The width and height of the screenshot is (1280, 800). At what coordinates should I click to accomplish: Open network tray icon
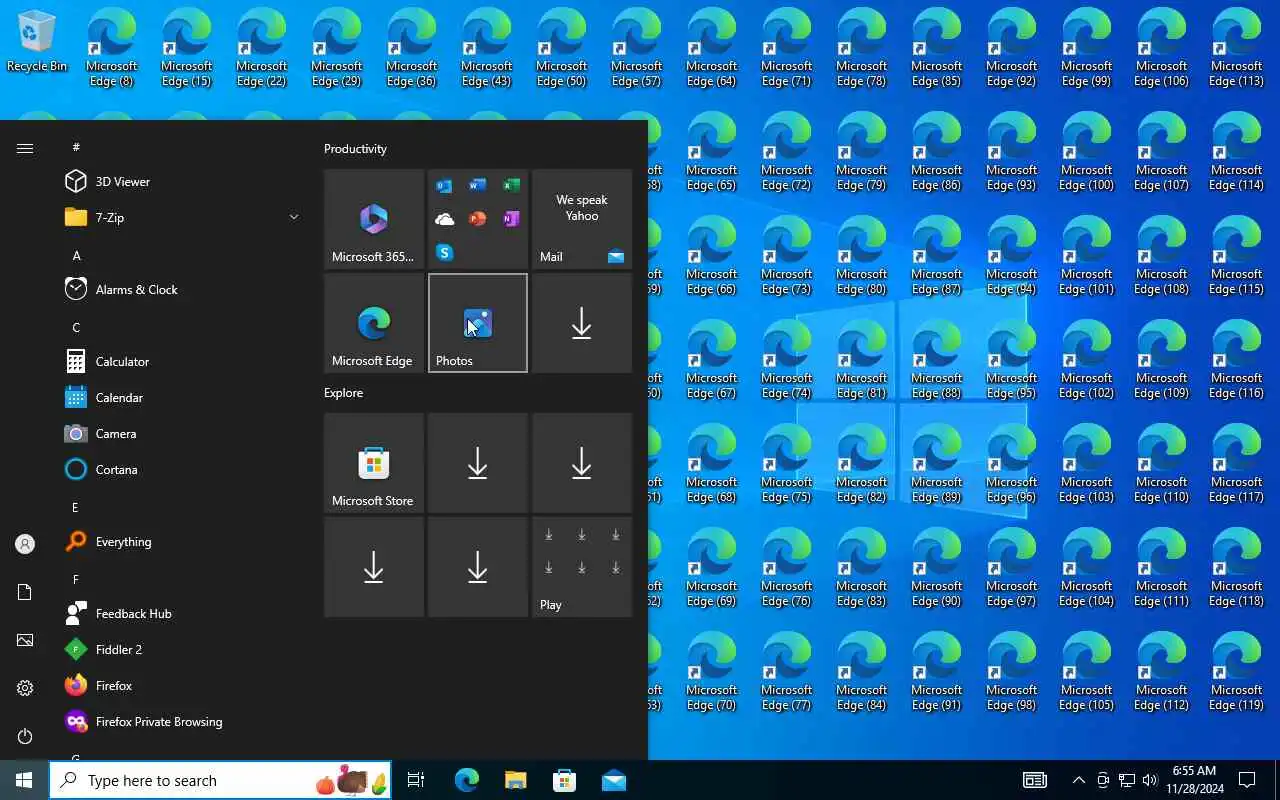pyautogui.click(x=1126, y=780)
